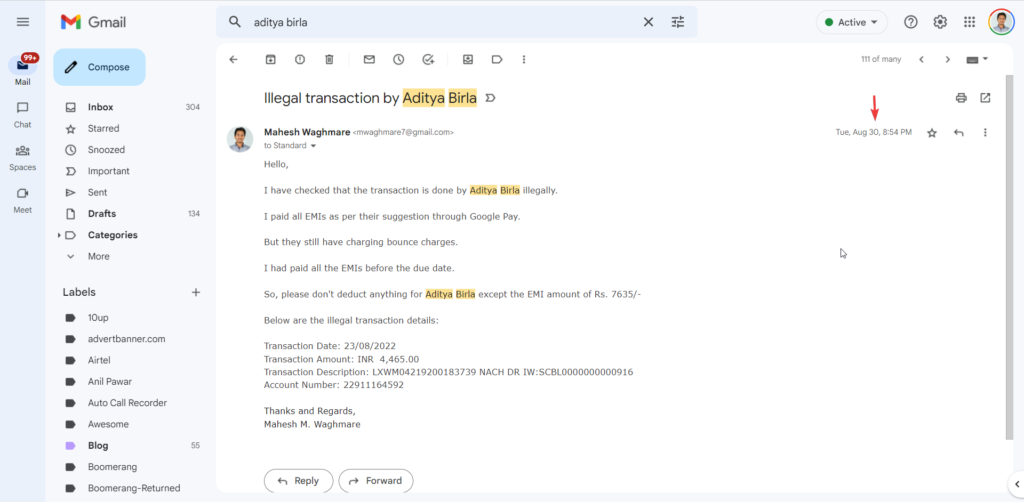This screenshot has height=502, width=1024.
Task: Open the toolbar More options menu
Action: point(524,59)
